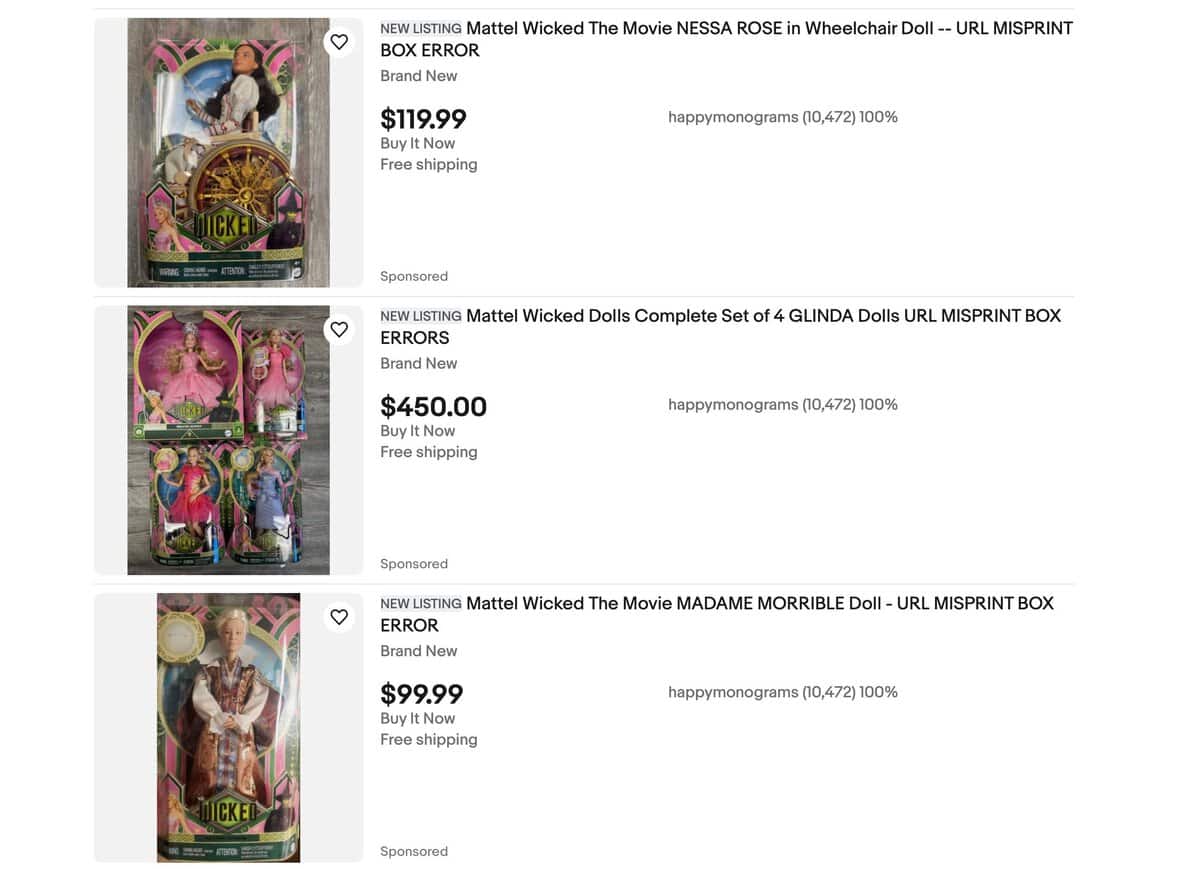
Task: Click Free shipping under the $450.00 price
Action: pos(428,452)
